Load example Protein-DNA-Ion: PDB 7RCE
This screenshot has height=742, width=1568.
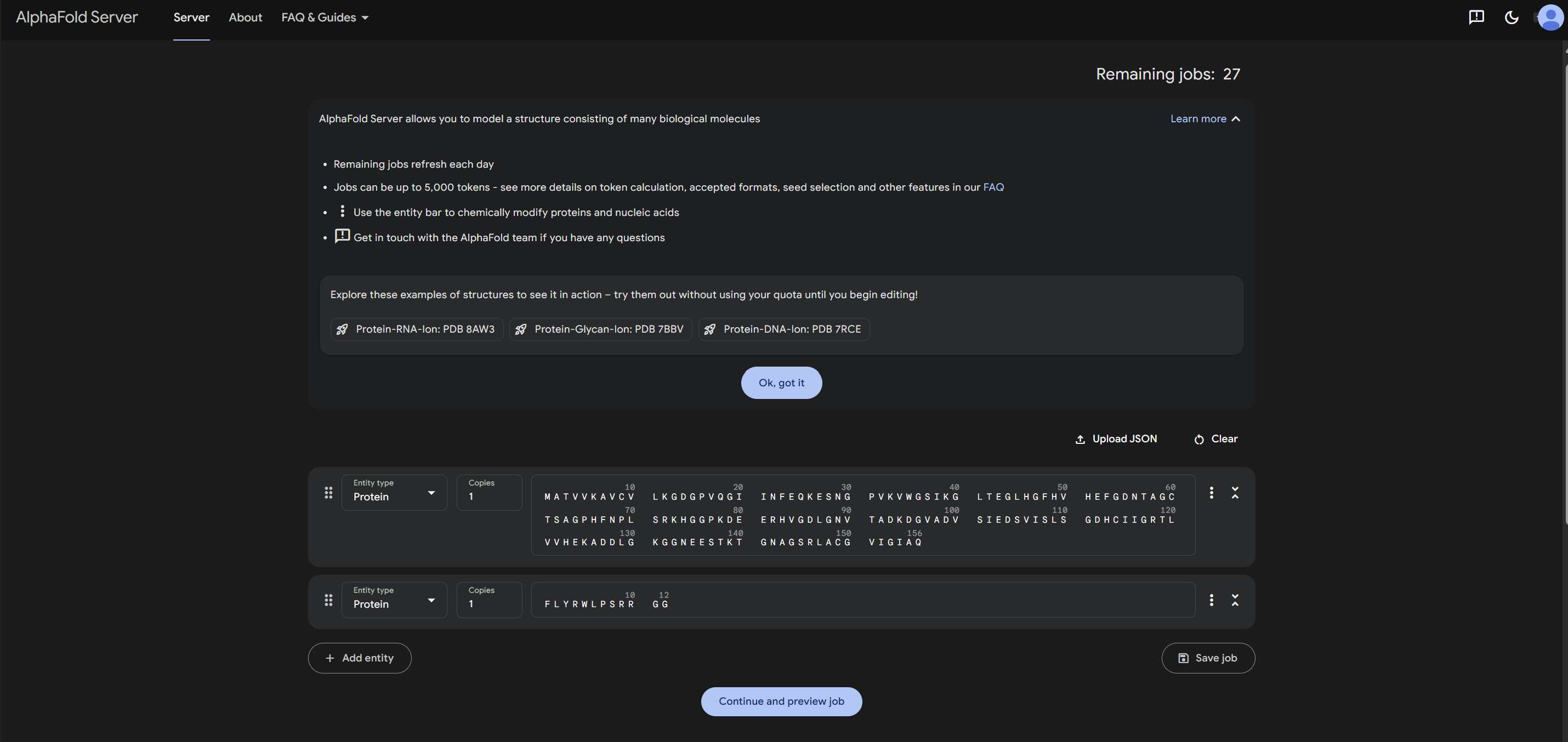(x=783, y=329)
